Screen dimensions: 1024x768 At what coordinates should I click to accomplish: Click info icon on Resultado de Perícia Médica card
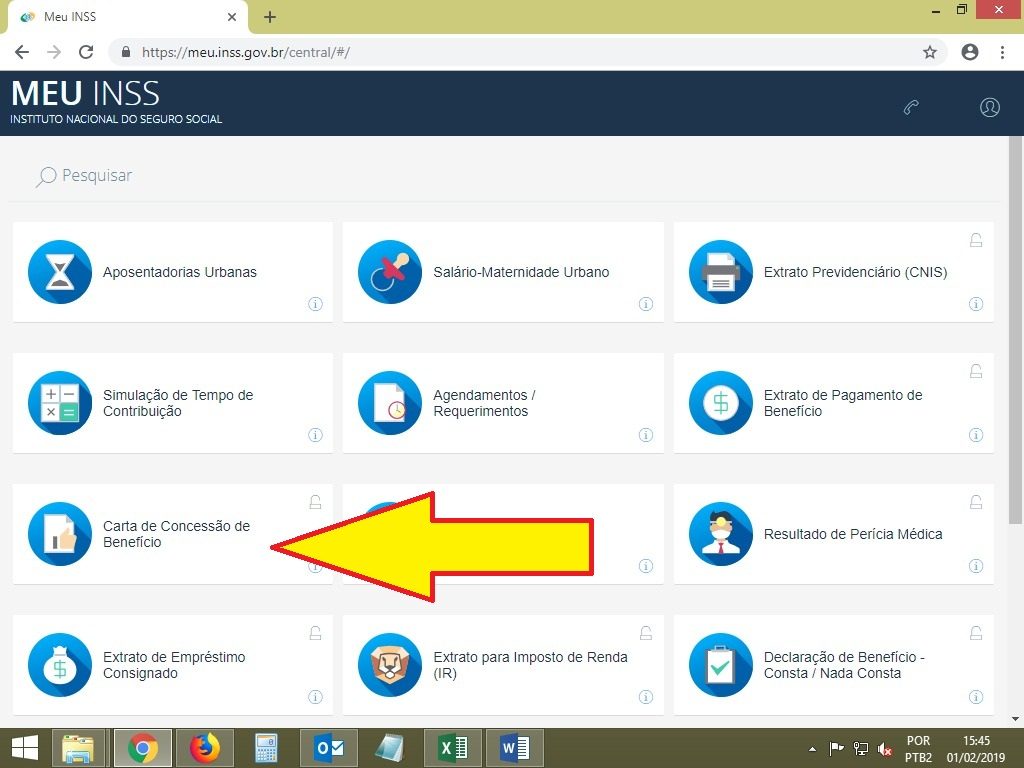[x=976, y=566]
